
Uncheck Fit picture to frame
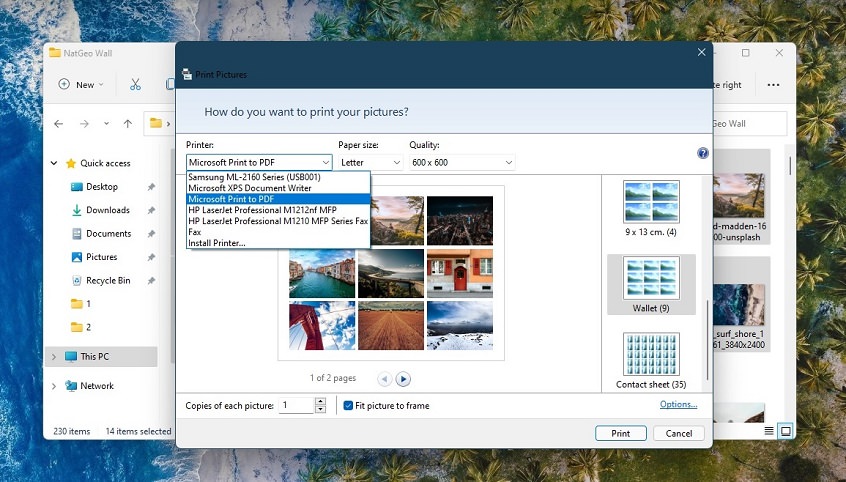click(348, 405)
